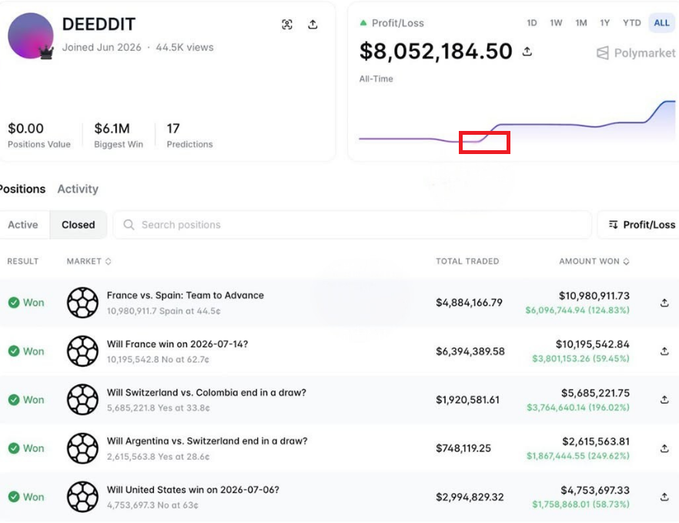The width and height of the screenshot is (679, 523).
Task: Switch to the Closed positions filter
Action: [78, 225]
